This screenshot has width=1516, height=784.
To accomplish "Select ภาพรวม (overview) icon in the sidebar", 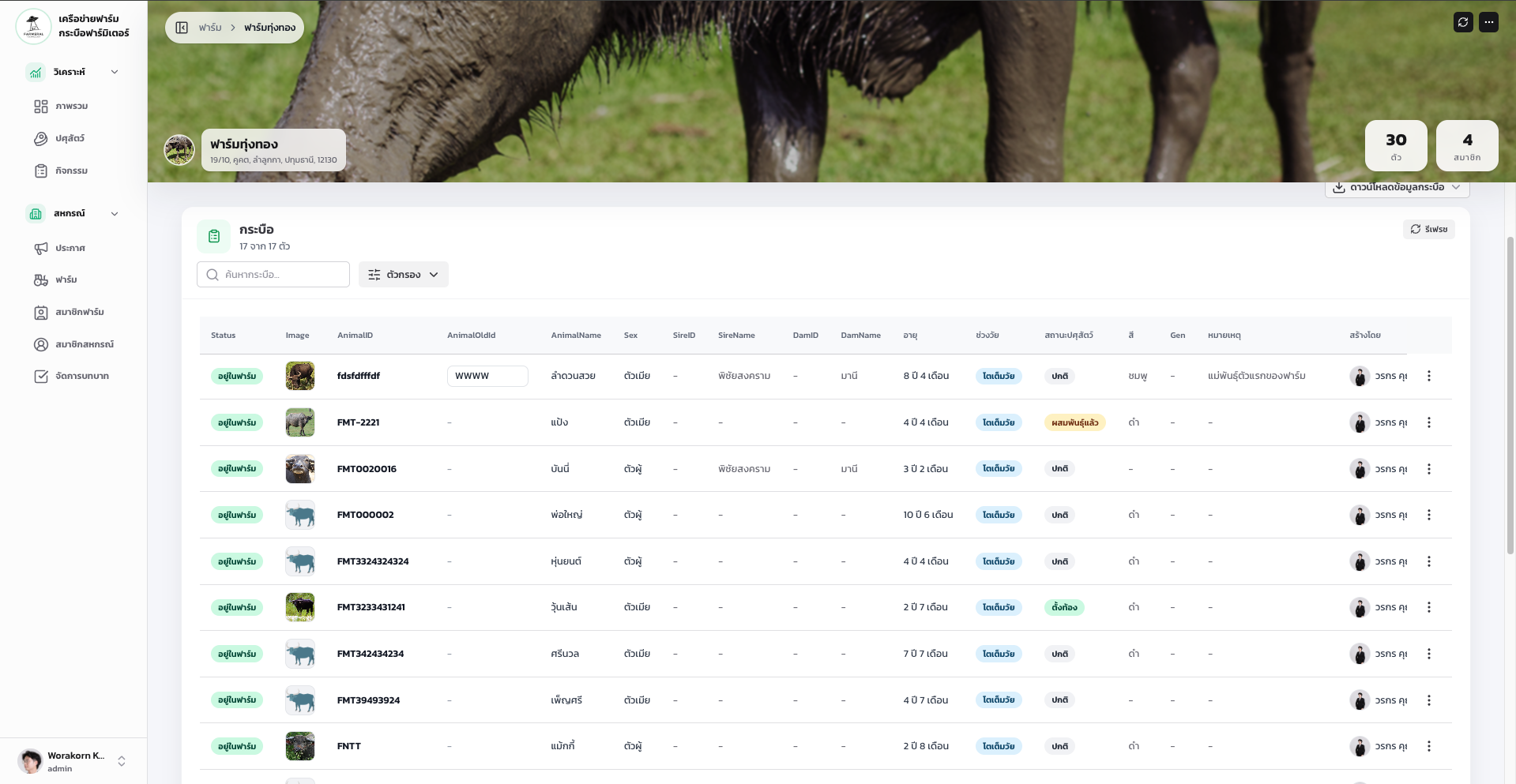I will coord(42,106).
